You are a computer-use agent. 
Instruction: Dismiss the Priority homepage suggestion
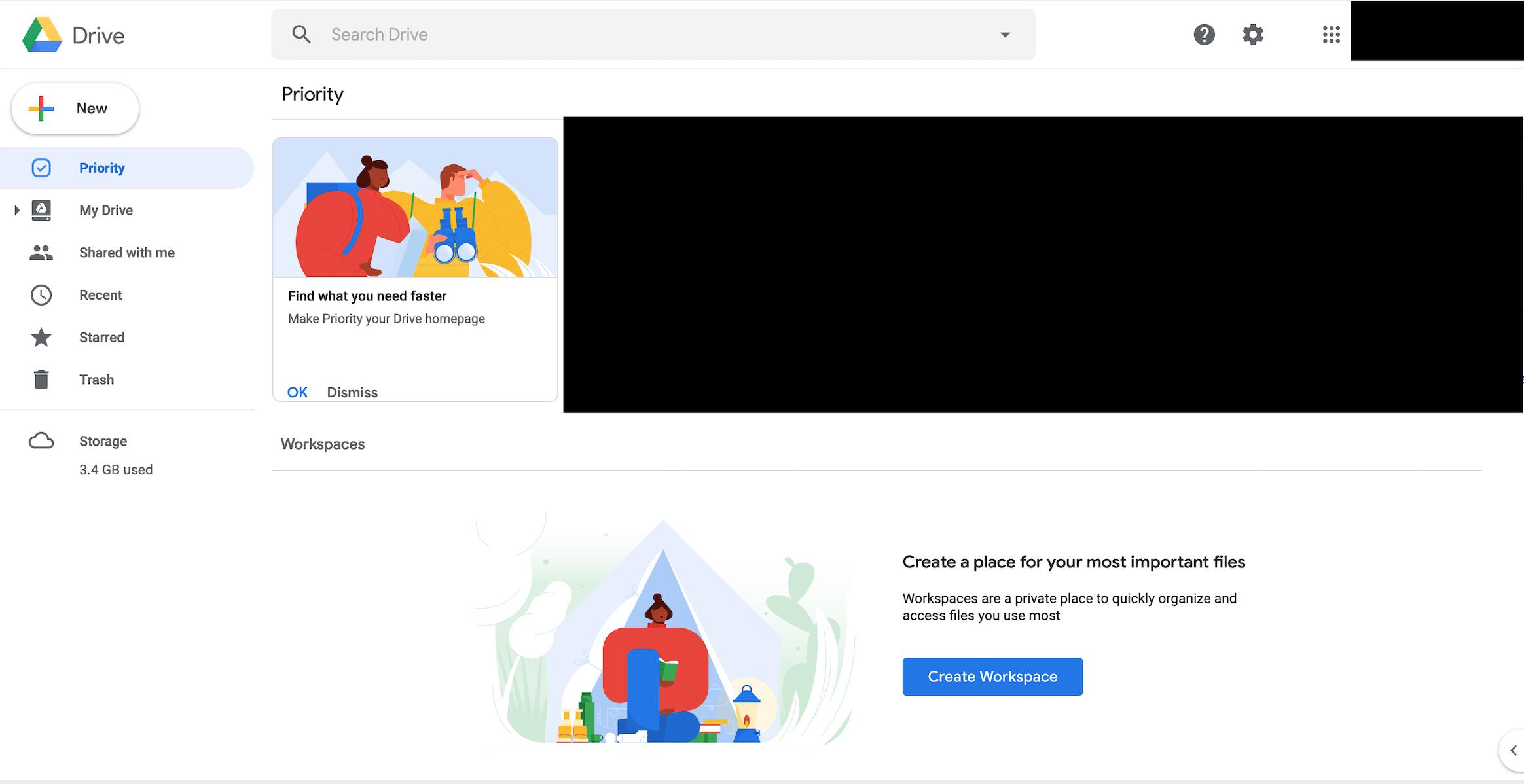click(352, 391)
